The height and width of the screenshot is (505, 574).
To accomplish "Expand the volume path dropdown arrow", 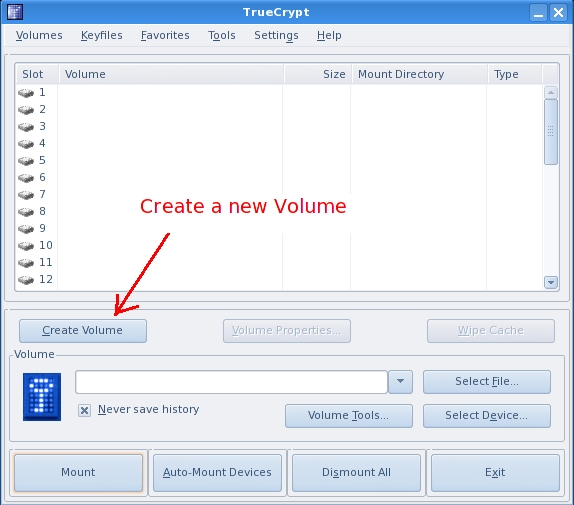I will (400, 382).
